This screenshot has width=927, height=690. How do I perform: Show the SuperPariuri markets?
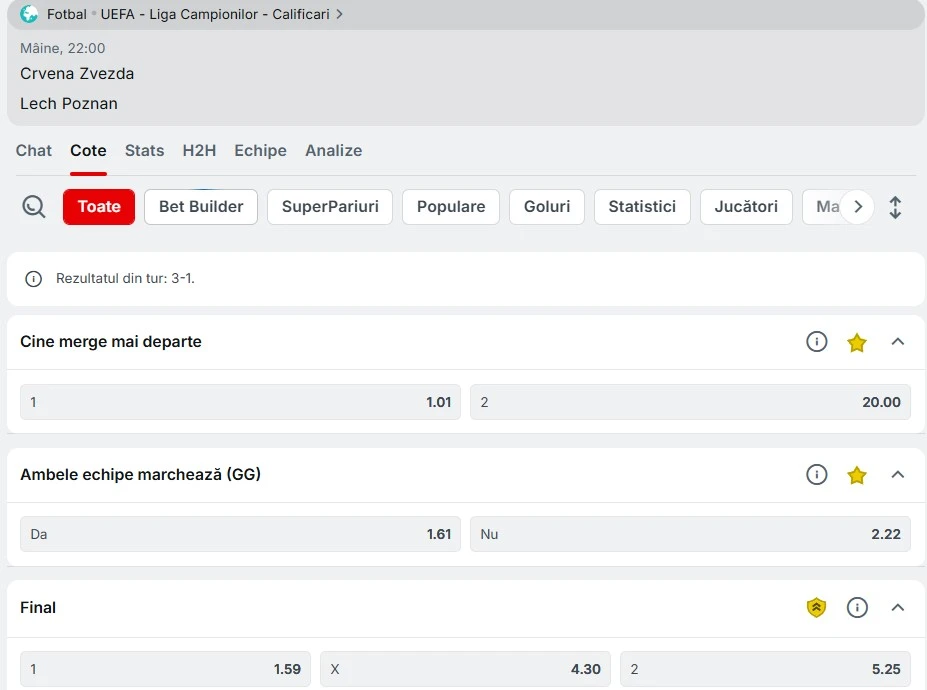330,207
